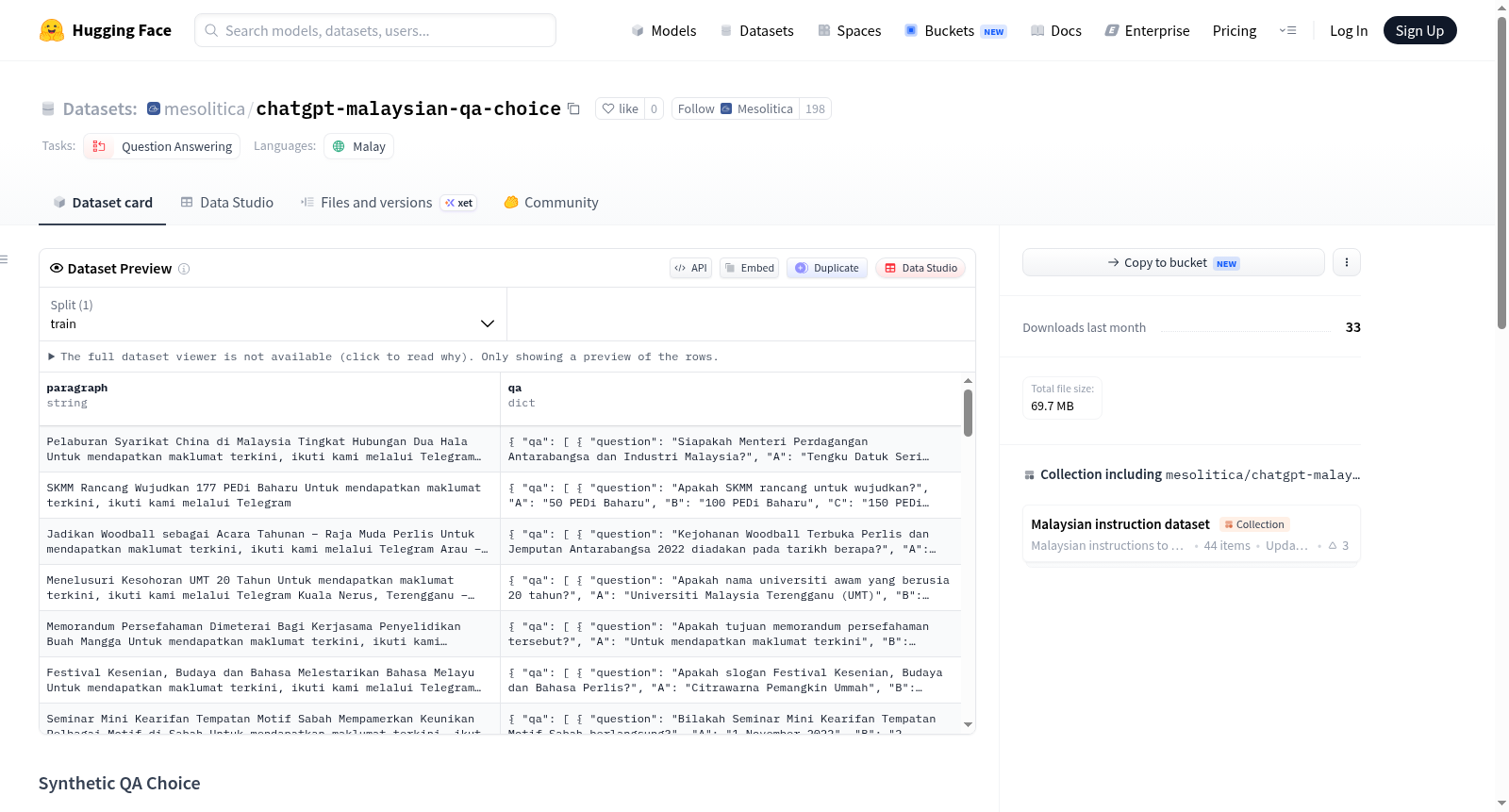Open the three-dot options menu beside Copy to bucket
Viewport: 1509px width, 812px height.
1347,262
